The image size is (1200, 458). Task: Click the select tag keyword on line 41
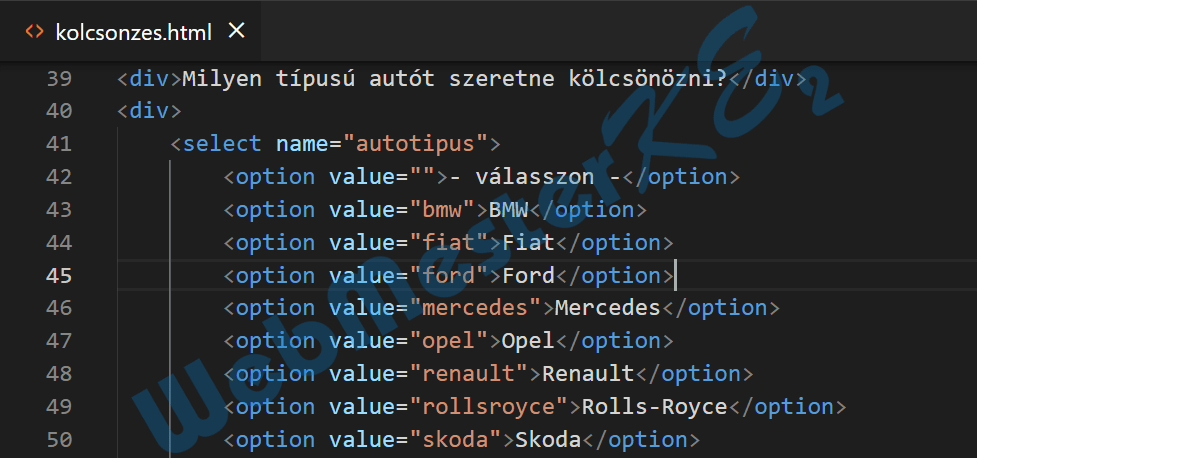[x=222, y=144]
